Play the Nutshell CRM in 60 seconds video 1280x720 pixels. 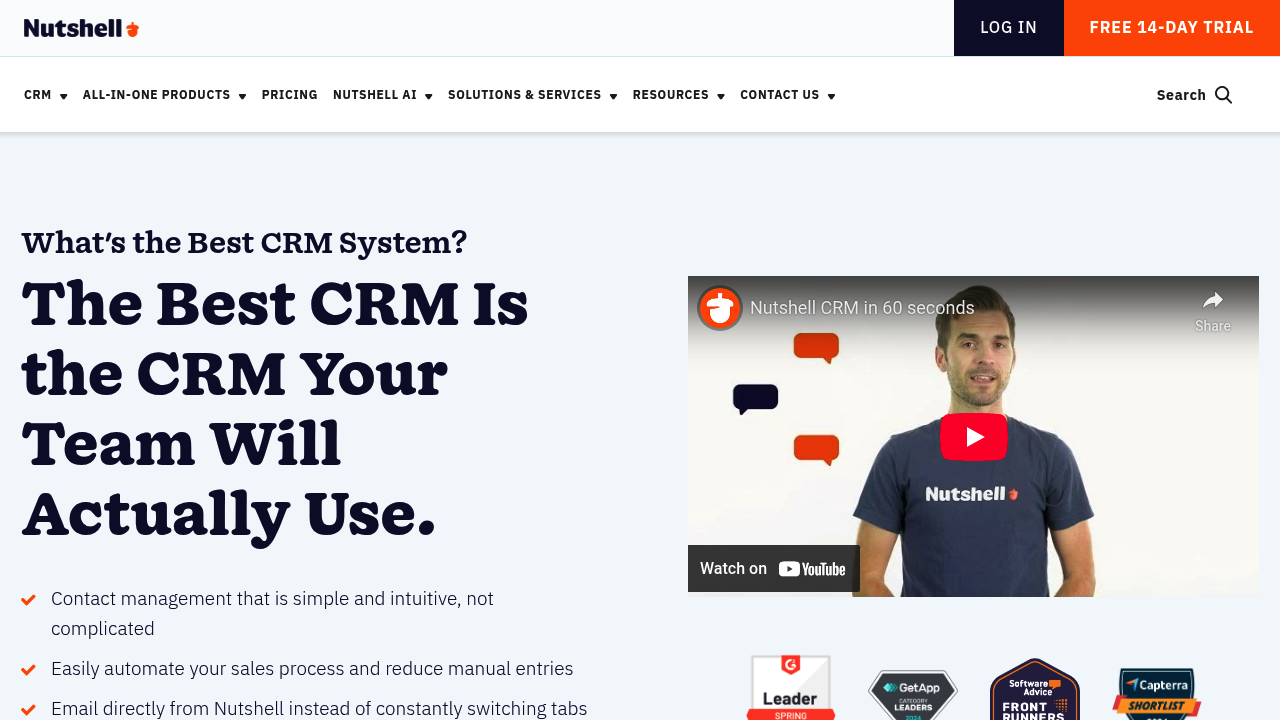pos(973,437)
